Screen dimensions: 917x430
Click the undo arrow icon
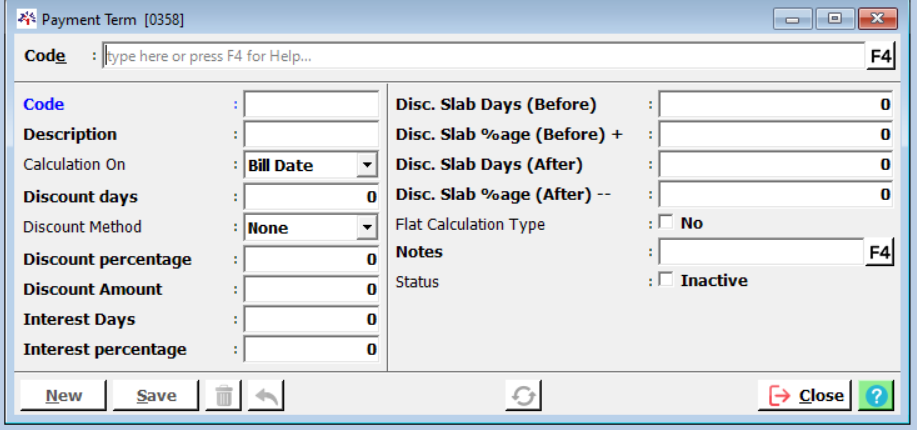click(265, 396)
